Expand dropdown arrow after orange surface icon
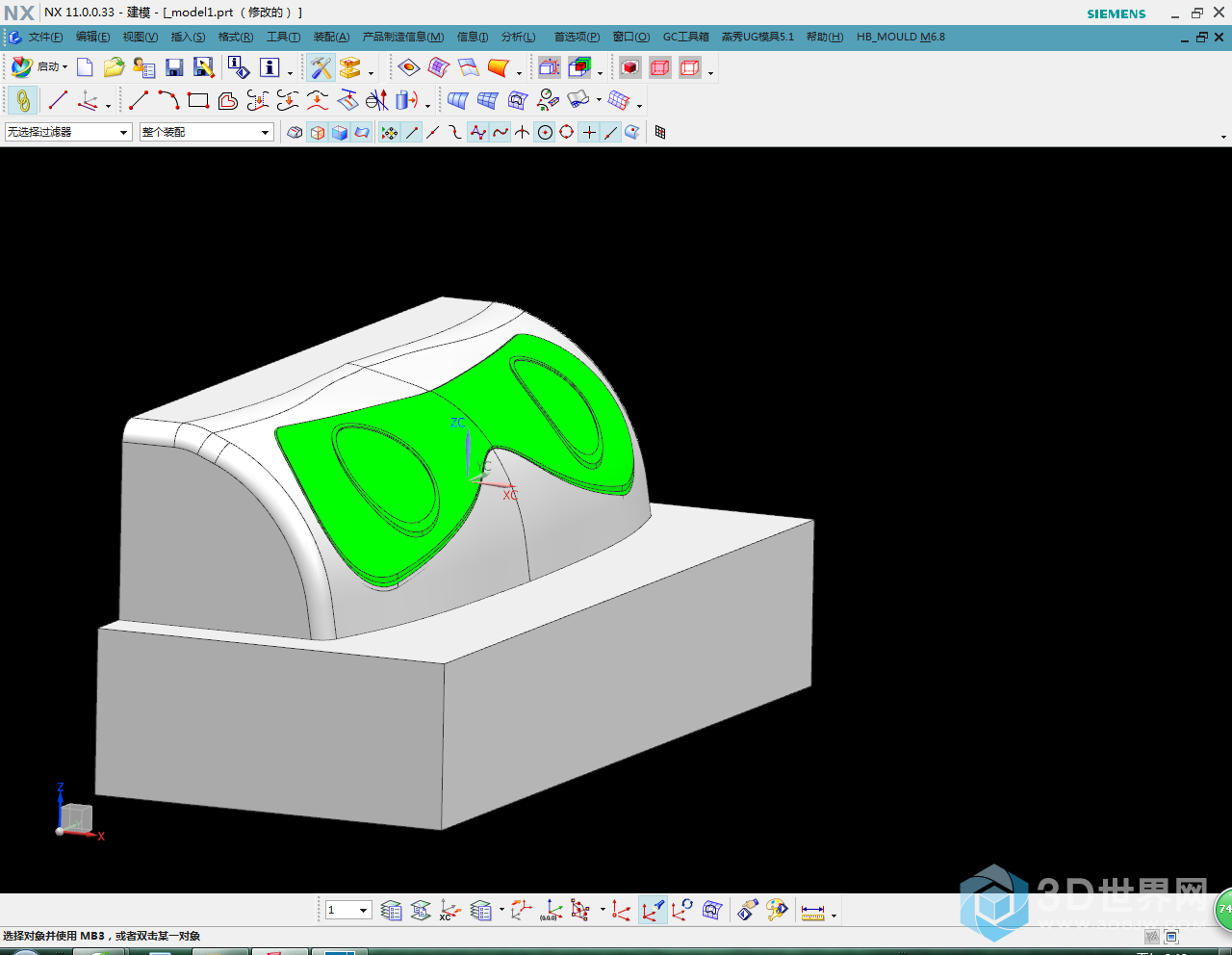The height and width of the screenshot is (955, 1232). [x=519, y=72]
